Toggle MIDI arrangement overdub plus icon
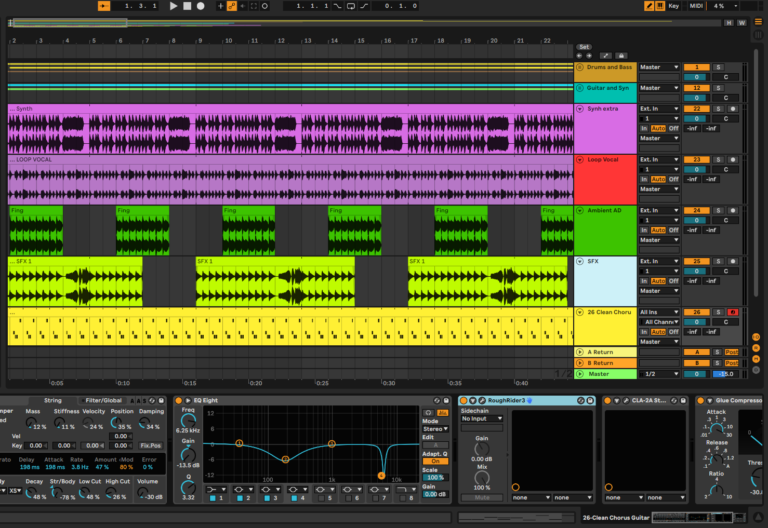The image size is (768, 528). point(220,6)
